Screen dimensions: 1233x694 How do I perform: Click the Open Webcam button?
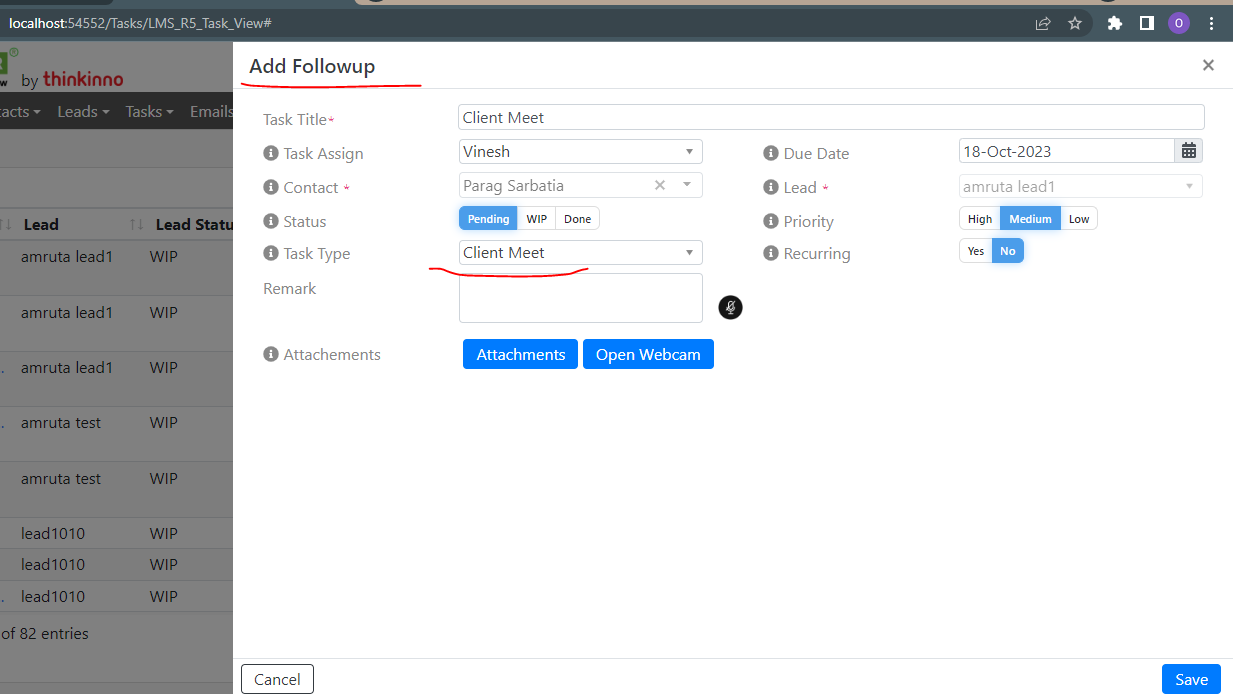tap(648, 354)
